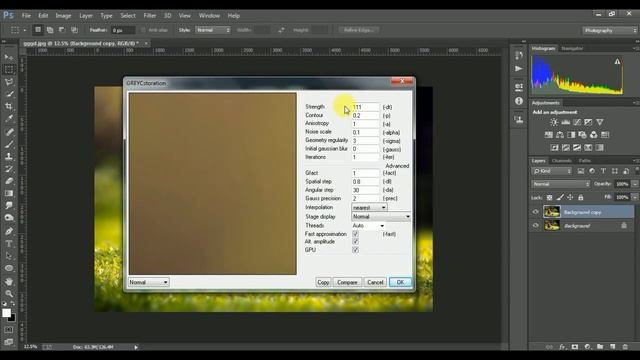640x360 pixels.
Task: Click the background color swatch
Action: [x=13, y=318]
